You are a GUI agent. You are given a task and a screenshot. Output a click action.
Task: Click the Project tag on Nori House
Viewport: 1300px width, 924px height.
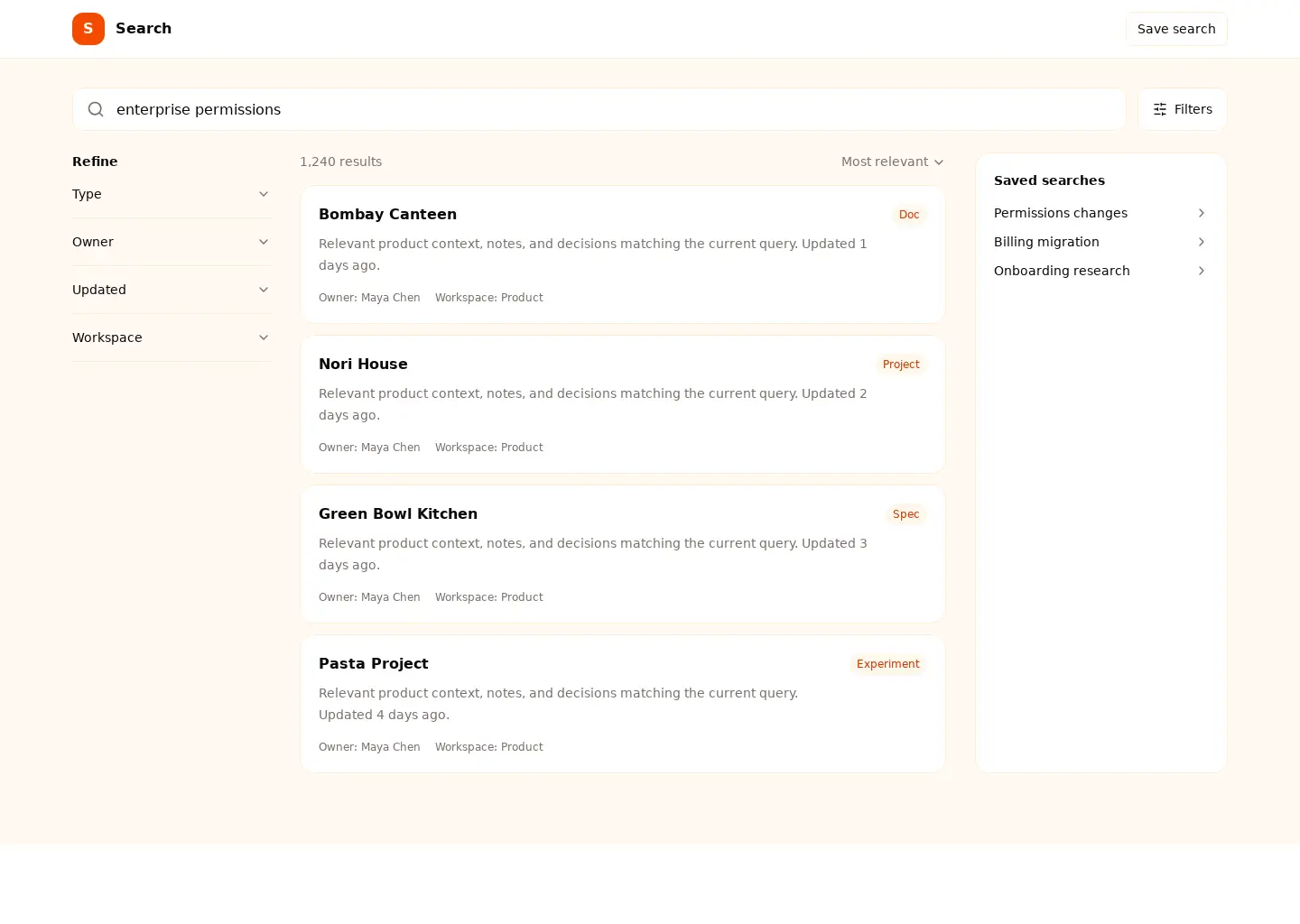901,365
